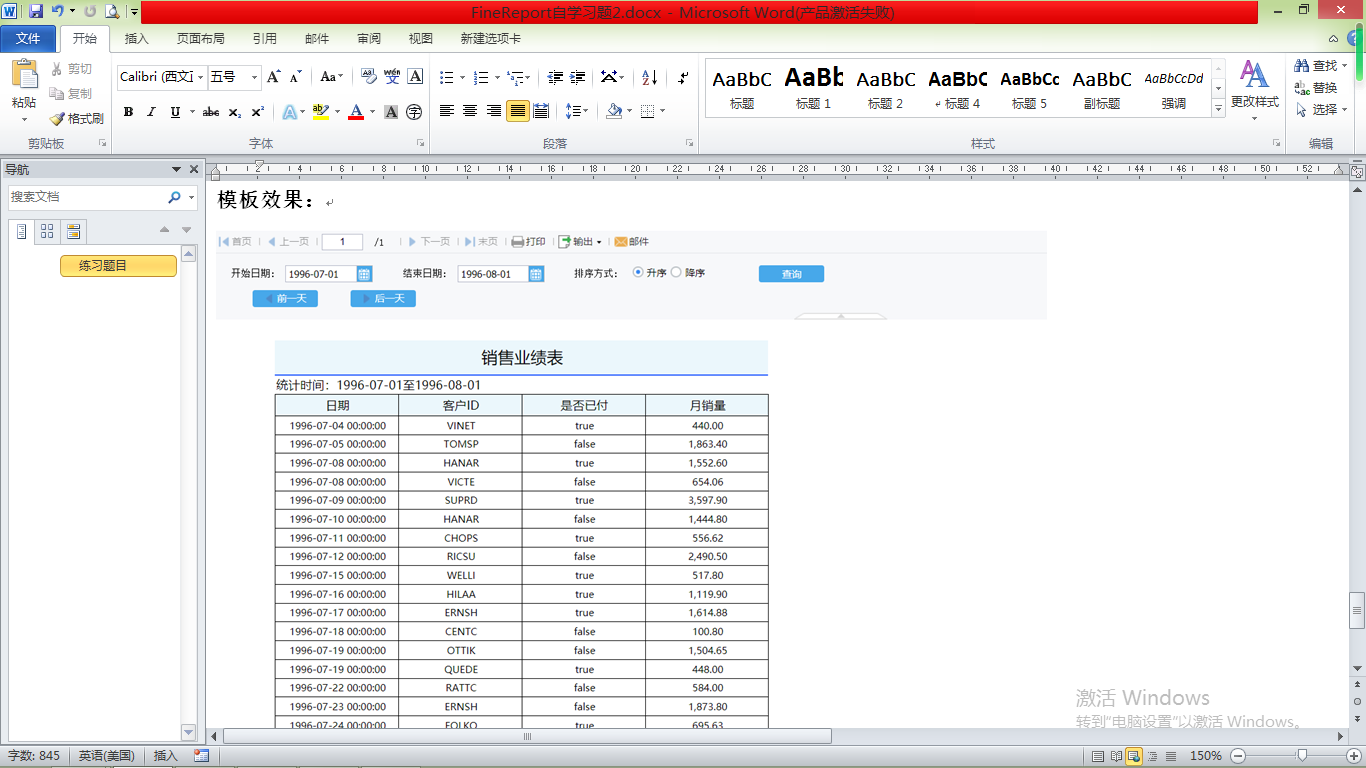Image resolution: width=1366 pixels, height=768 pixels.
Task: Switch to the Page Layout (页面布局) tab
Action: 200,39
